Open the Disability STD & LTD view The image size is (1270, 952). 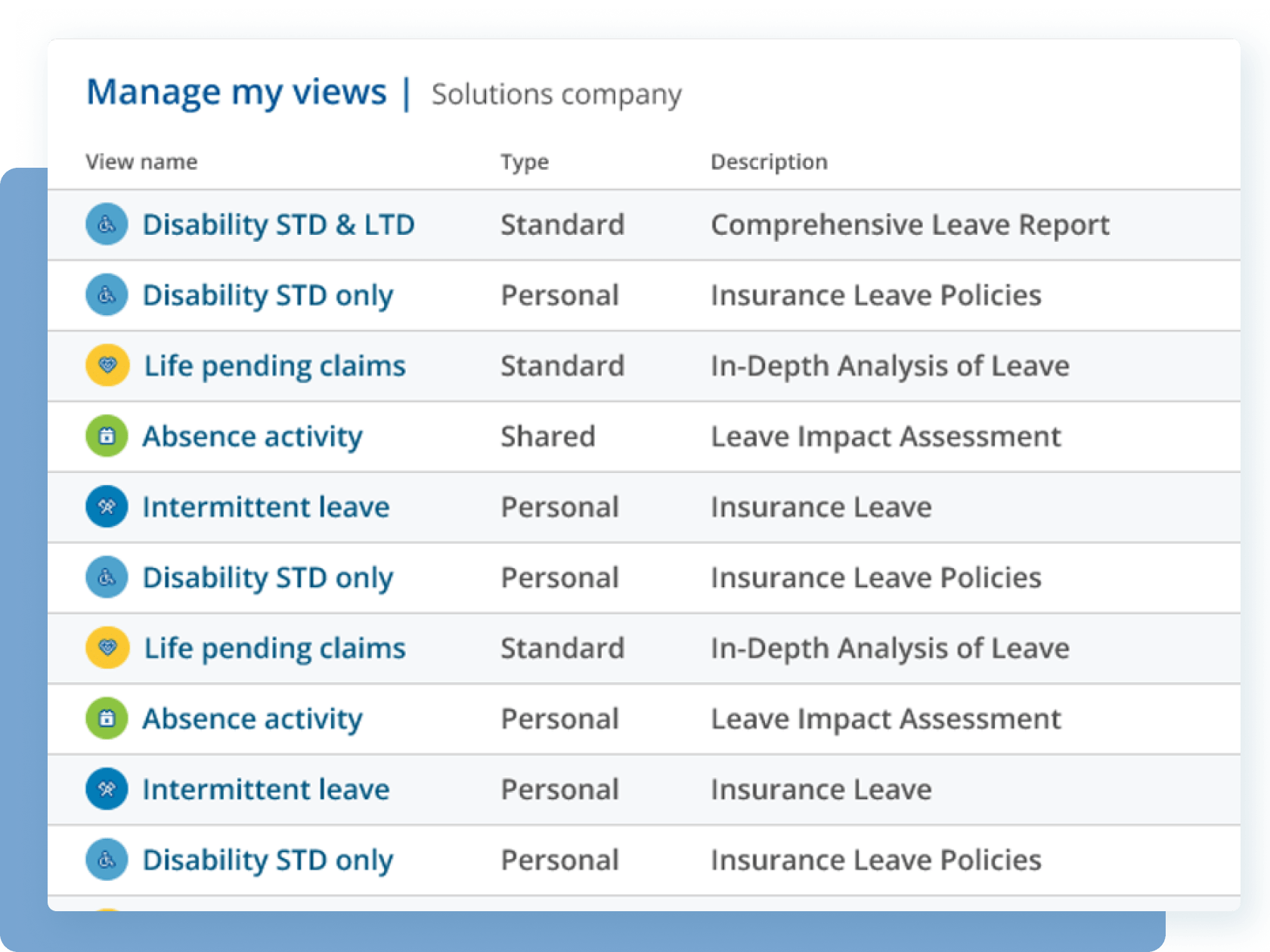(x=279, y=224)
